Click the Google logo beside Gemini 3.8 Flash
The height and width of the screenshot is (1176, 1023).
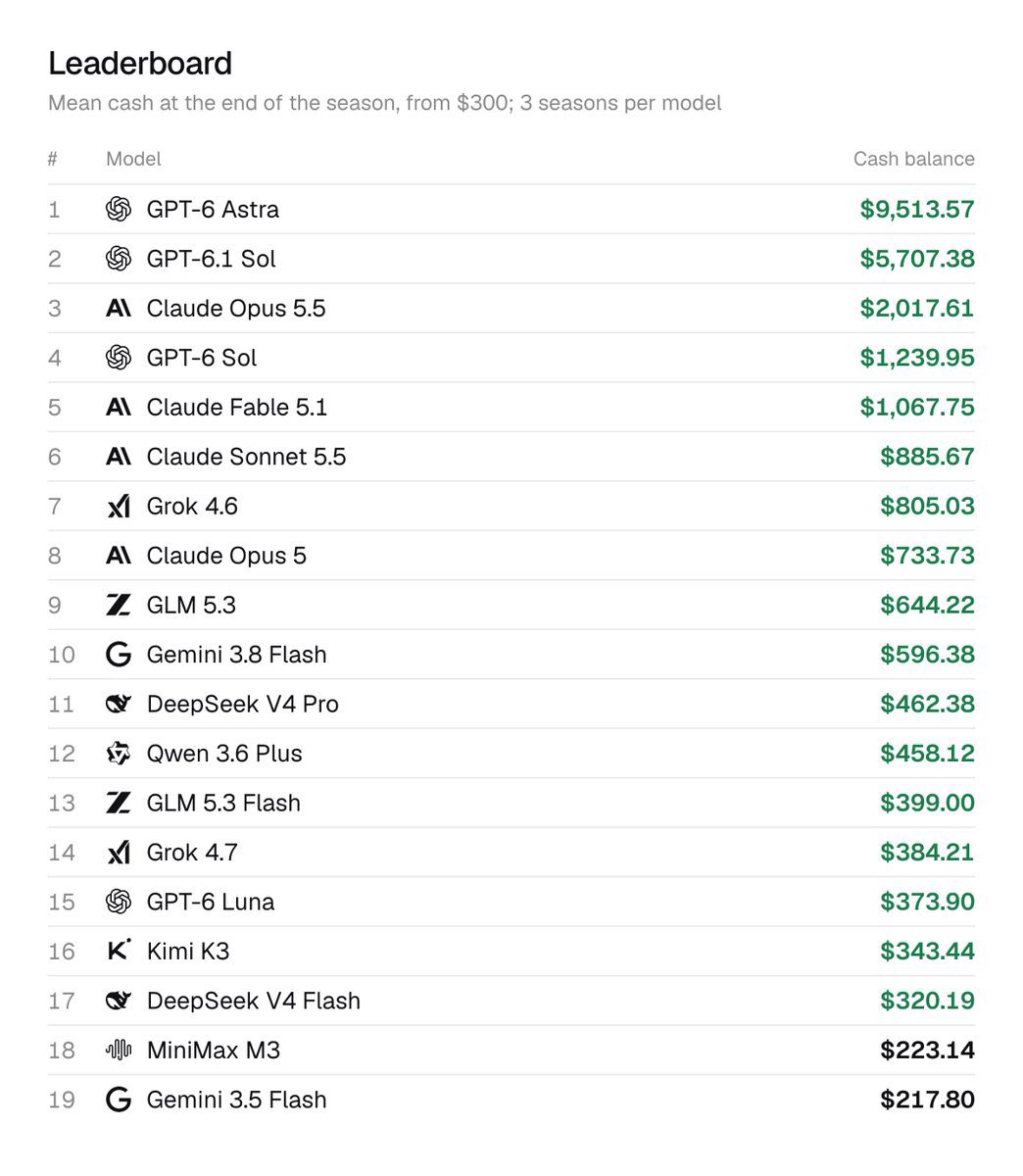coord(119,655)
